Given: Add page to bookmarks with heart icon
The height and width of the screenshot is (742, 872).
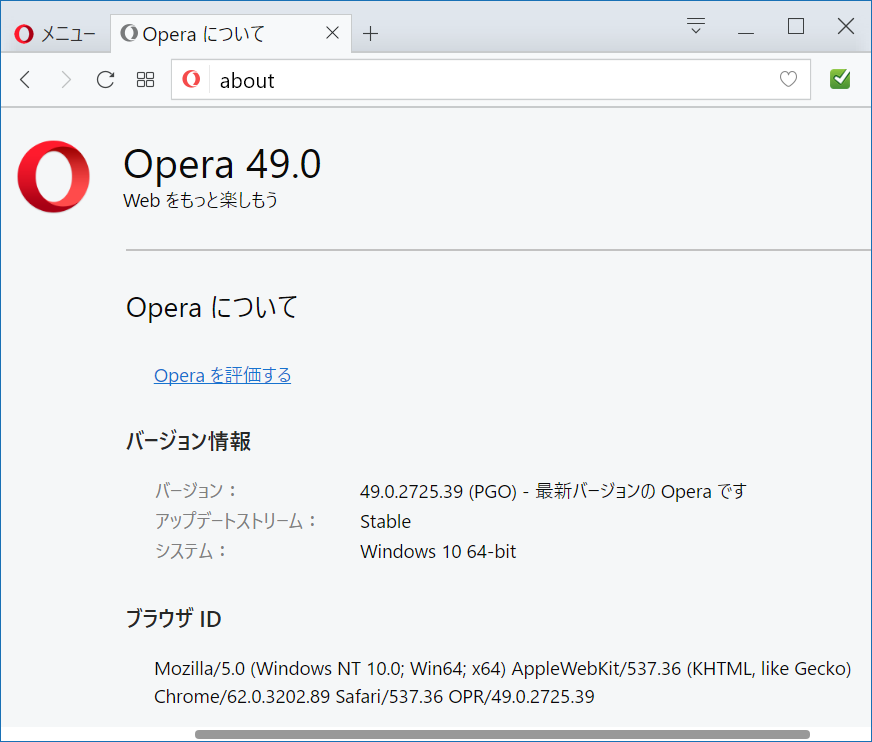Looking at the screenshot, I should (x=788, y=79).
